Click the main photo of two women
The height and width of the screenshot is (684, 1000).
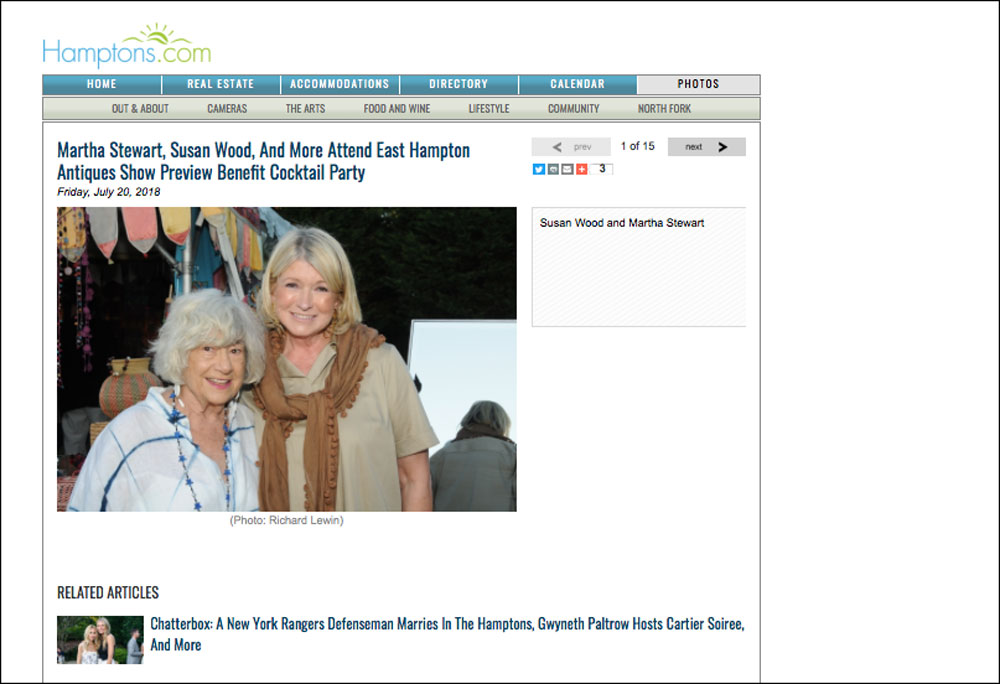pyautogui.click(x=287, y=359)
